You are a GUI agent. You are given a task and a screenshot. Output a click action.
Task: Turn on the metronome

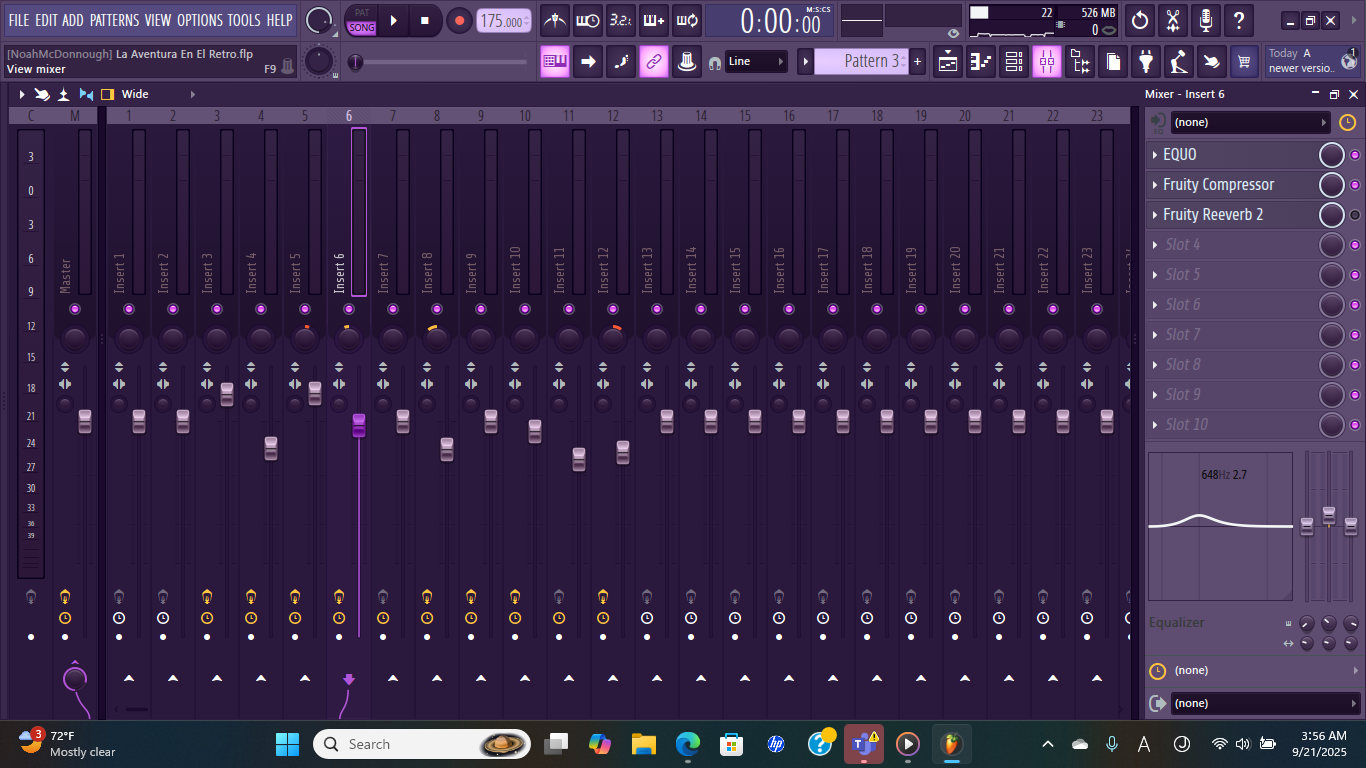(555, 20)
